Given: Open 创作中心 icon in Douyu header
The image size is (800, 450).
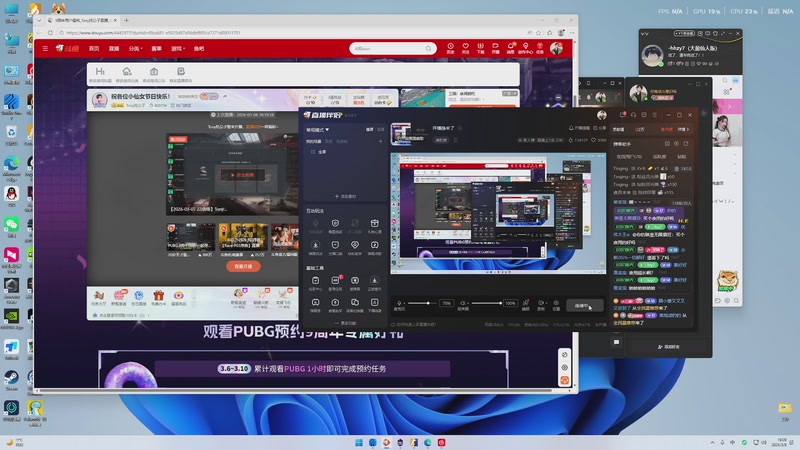Looking at the screenshot, I should click(x=525, y=48).
